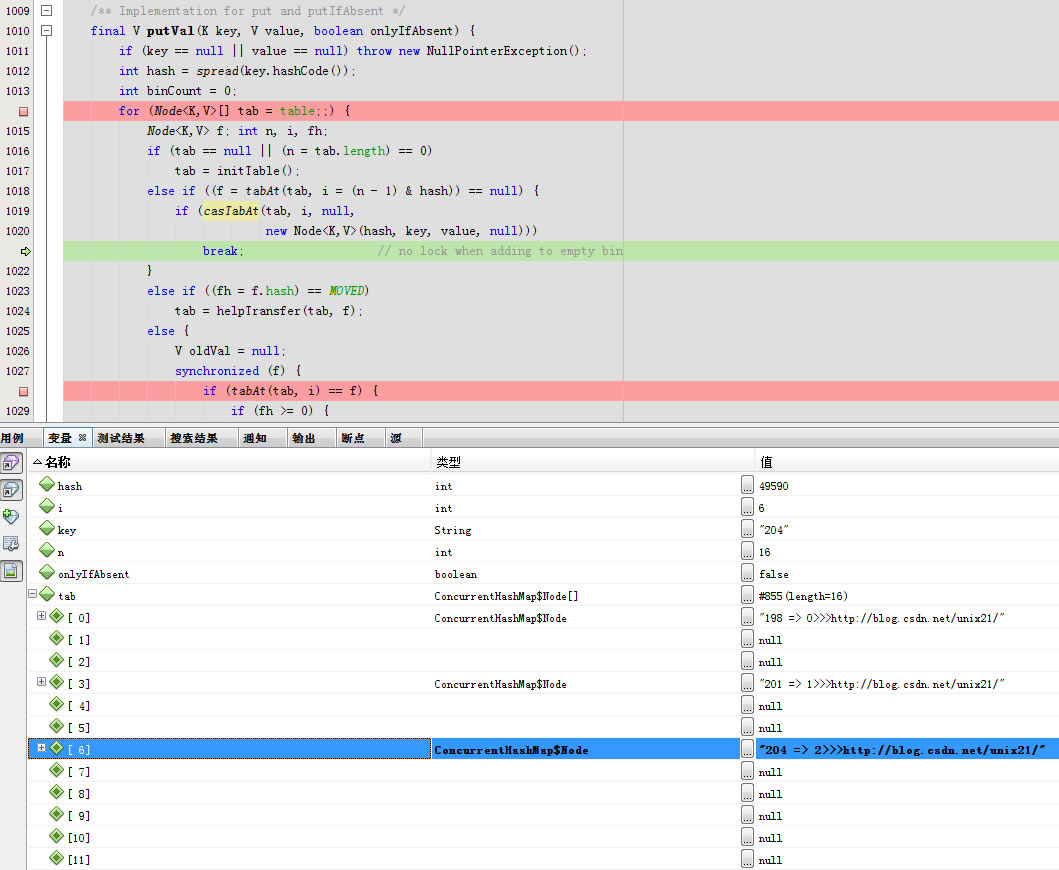Toggle breakpoint marker on 'if (tabAt(tab, i) == f)' line
The height and width of the screenshot is (870, 1059).
pyautogui.click(x=24, y=391)
